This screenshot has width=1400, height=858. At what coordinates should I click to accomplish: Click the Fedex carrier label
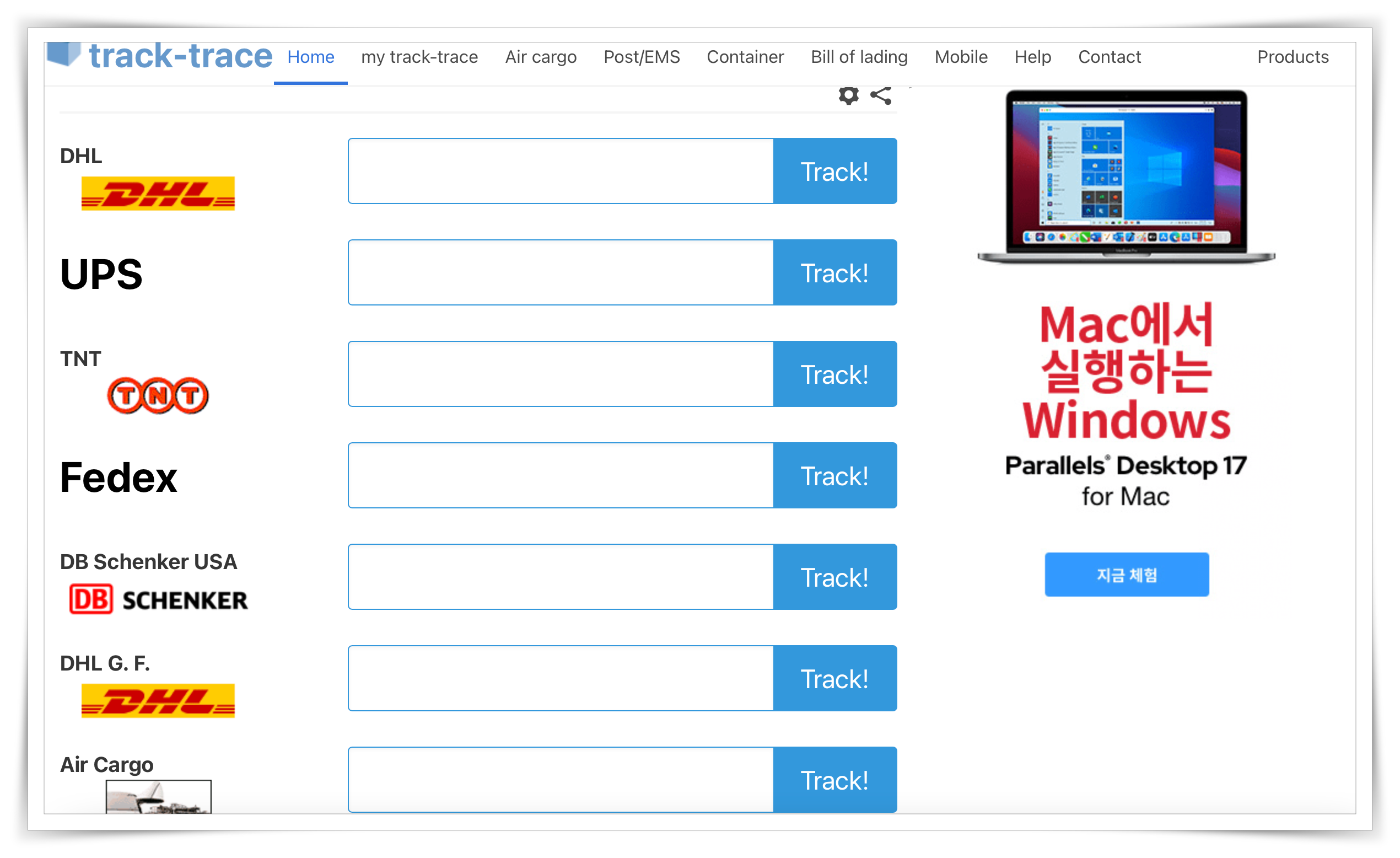pos(118,478)
